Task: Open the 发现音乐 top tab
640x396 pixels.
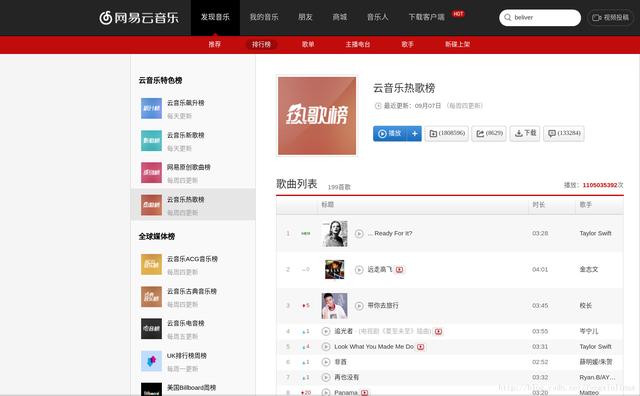Action: pyautogui.click(x=215, y=18)
